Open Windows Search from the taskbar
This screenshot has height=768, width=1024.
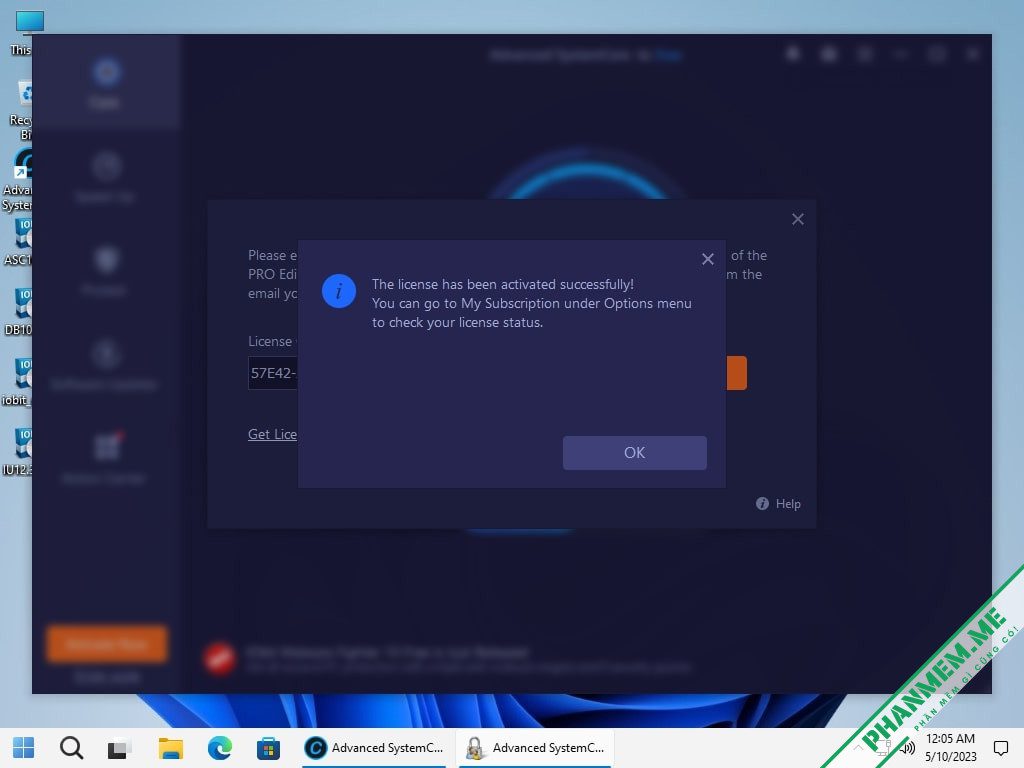click(x=71, y=748)
